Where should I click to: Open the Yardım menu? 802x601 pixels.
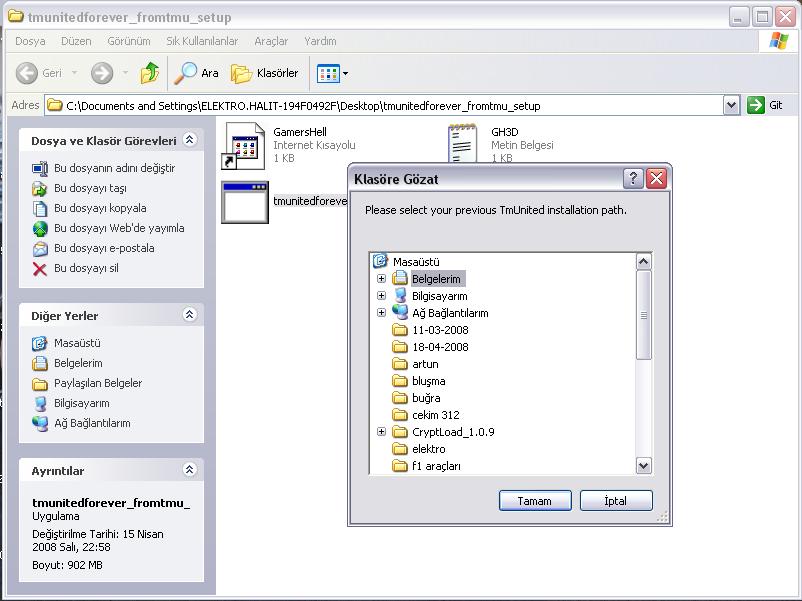tap(320, 41)
